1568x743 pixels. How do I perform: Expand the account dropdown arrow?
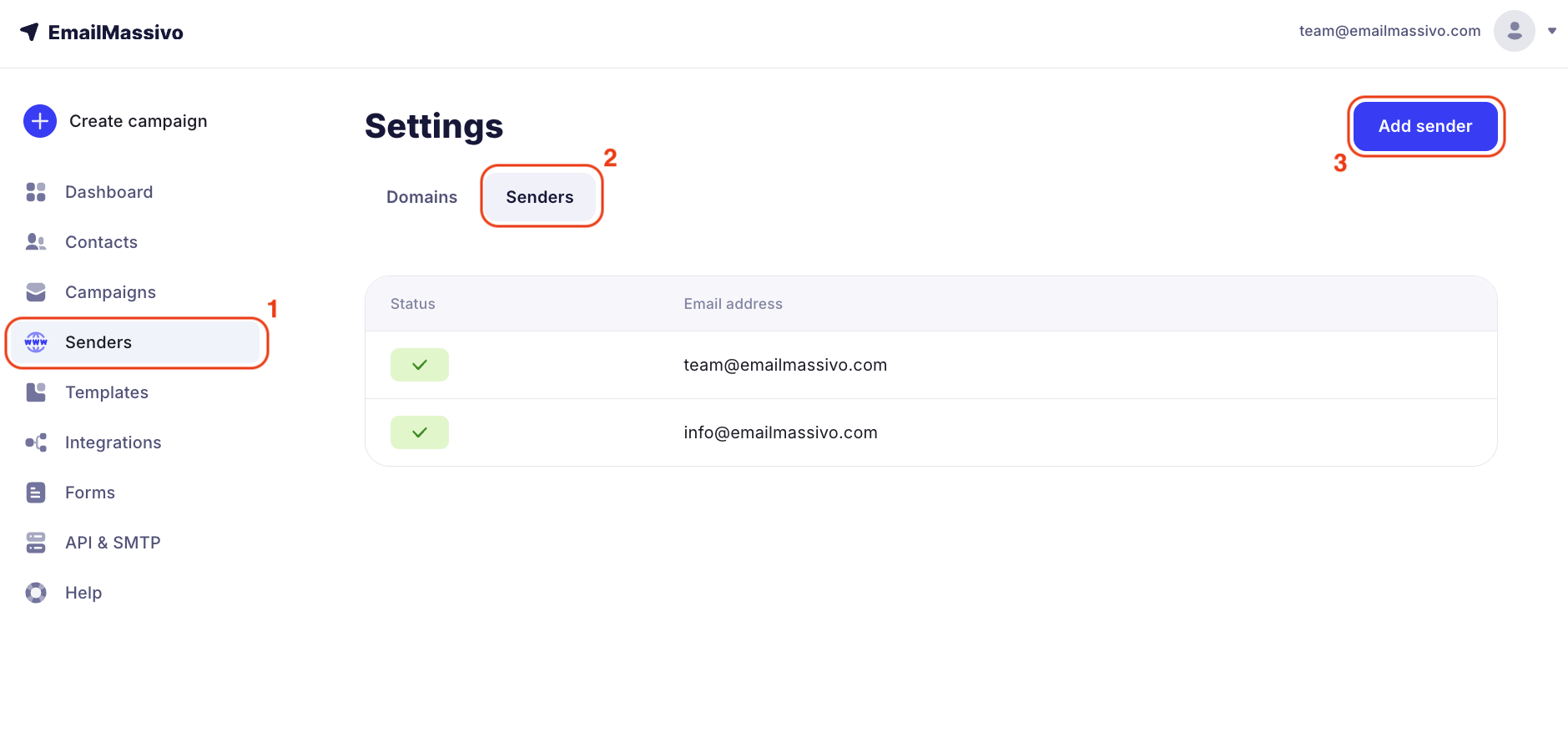1552,31
